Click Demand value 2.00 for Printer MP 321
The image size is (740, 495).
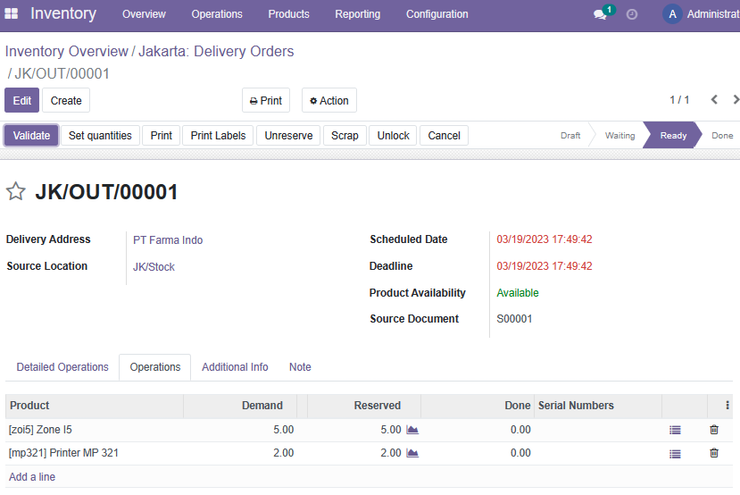(283, 453)
